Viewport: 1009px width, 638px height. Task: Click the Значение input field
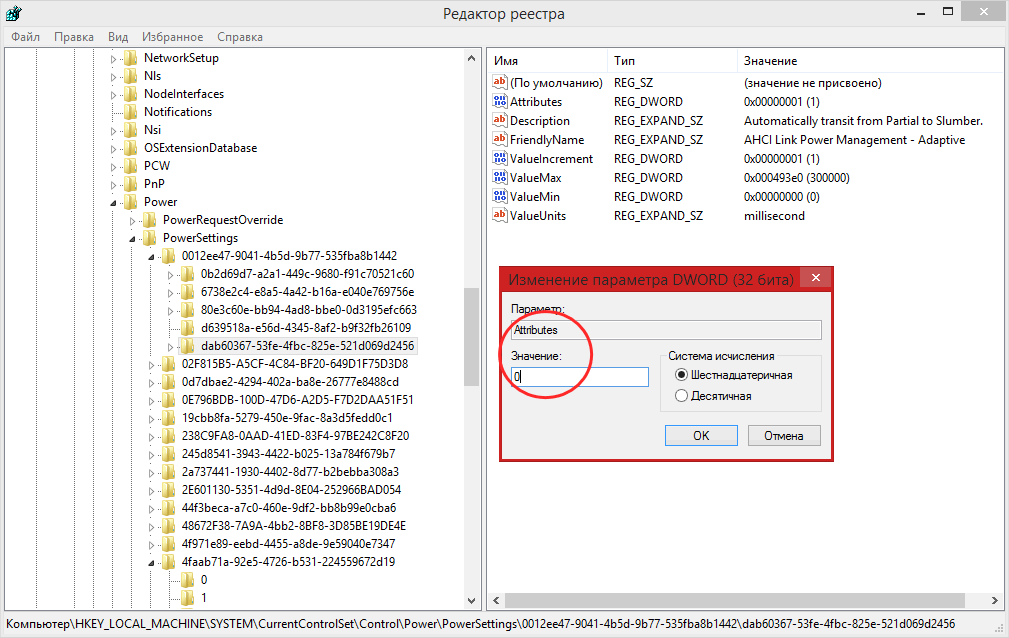[579, 377]
